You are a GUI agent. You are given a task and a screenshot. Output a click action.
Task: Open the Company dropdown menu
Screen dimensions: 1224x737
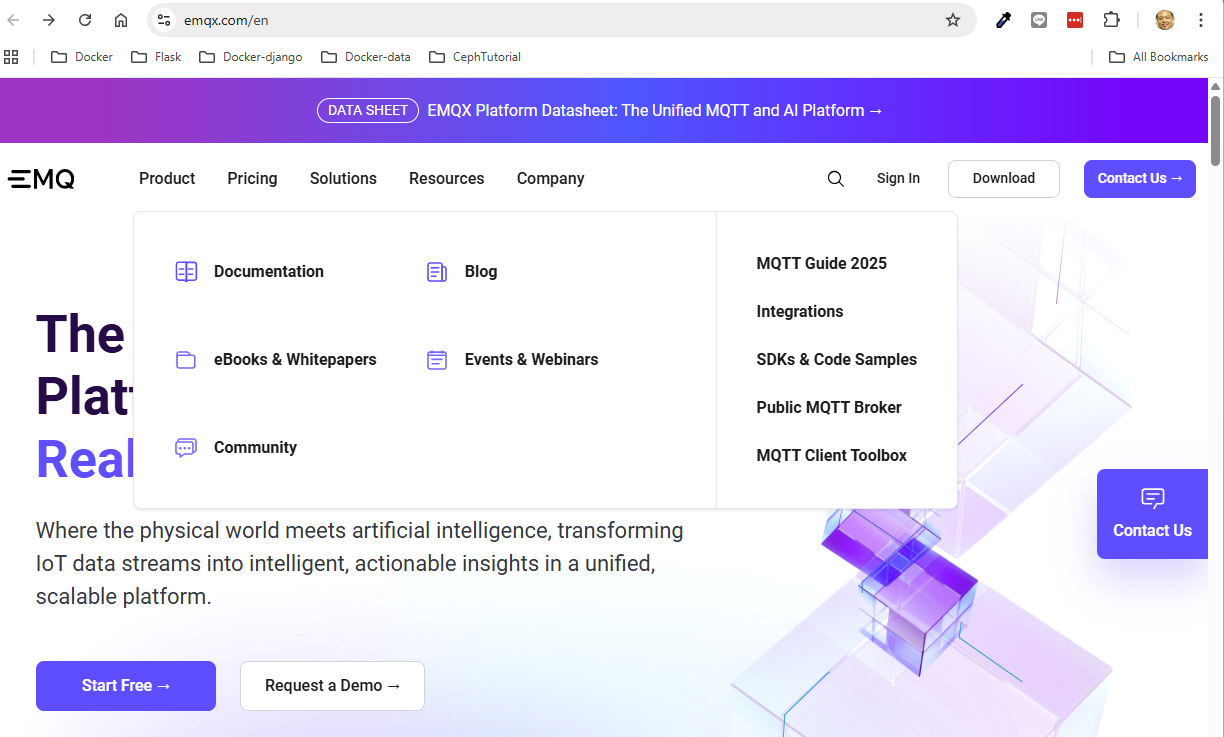tap(550, 179)
